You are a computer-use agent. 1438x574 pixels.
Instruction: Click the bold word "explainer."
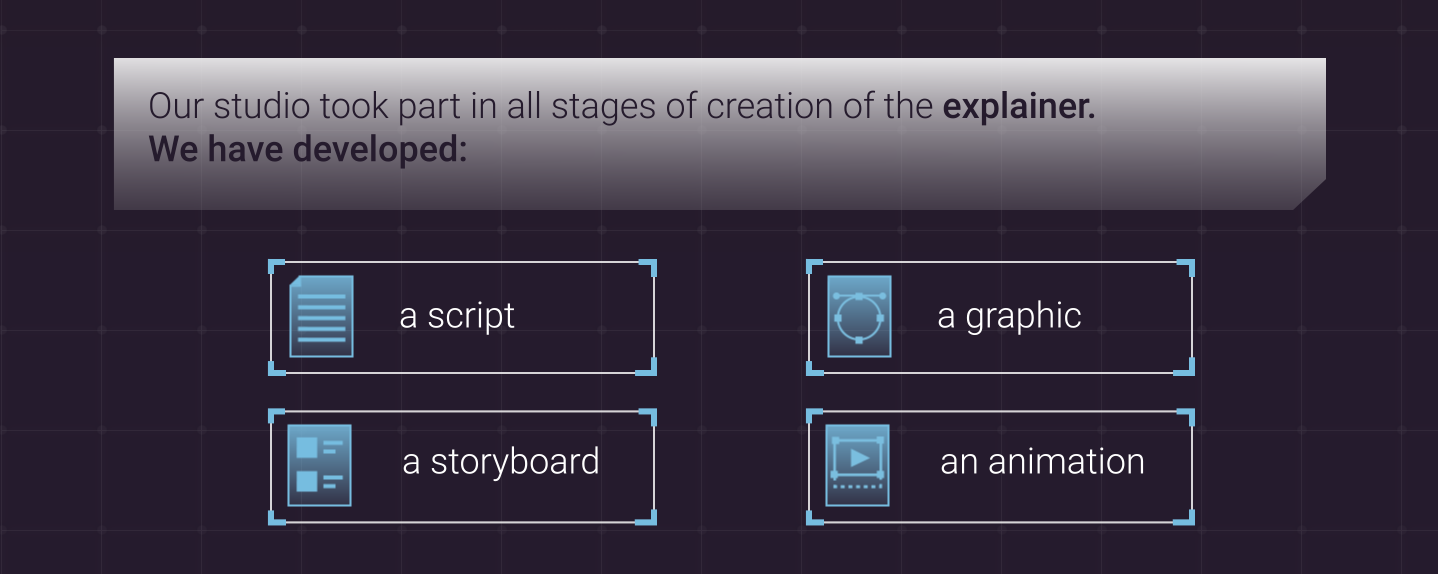pyautogui.click(x=1019, y=106)
